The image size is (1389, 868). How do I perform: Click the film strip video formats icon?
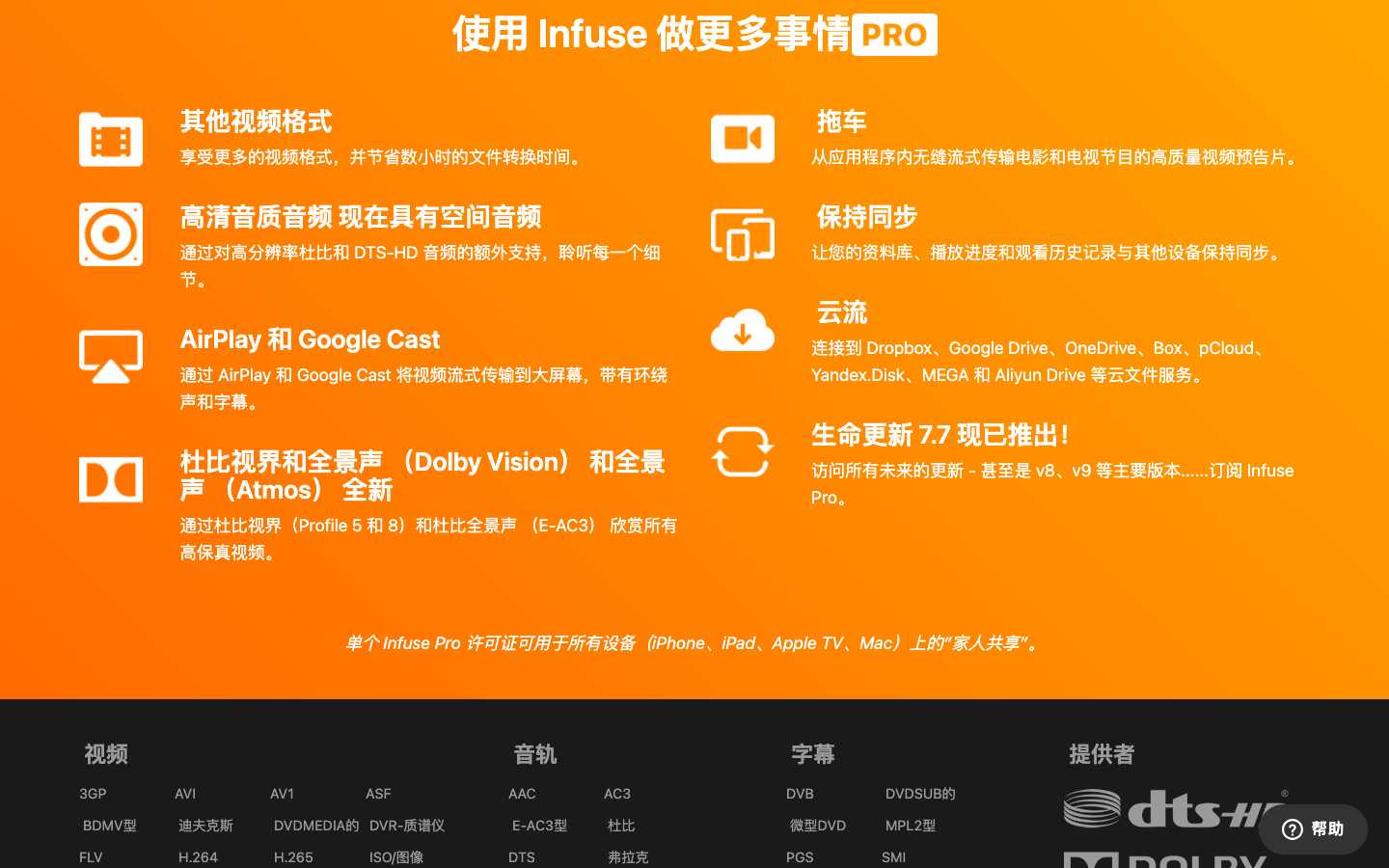[x=111, y=140]
